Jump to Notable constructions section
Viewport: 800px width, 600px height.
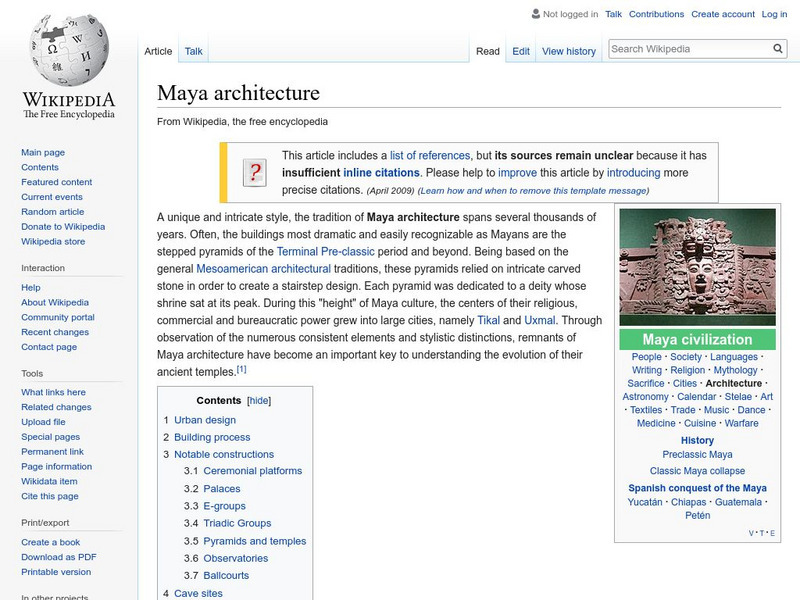(x=224, y=454)
